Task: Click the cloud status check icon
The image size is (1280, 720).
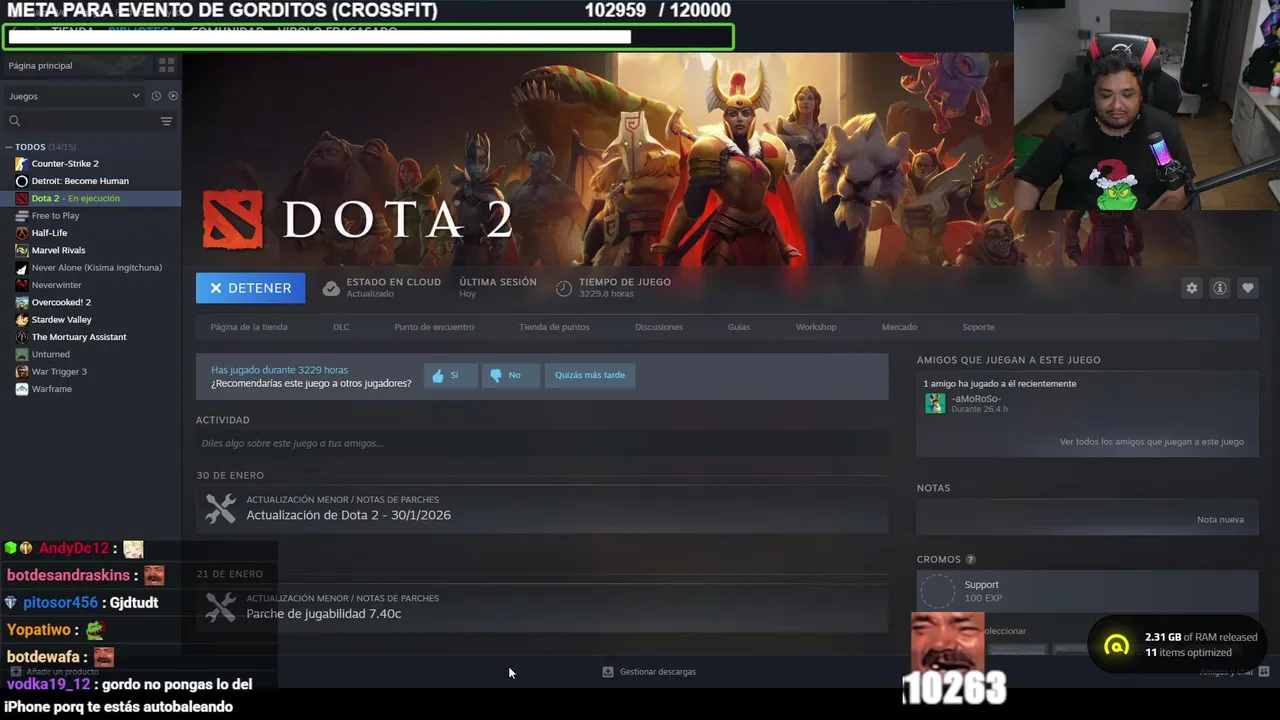Action: point(331,288)
